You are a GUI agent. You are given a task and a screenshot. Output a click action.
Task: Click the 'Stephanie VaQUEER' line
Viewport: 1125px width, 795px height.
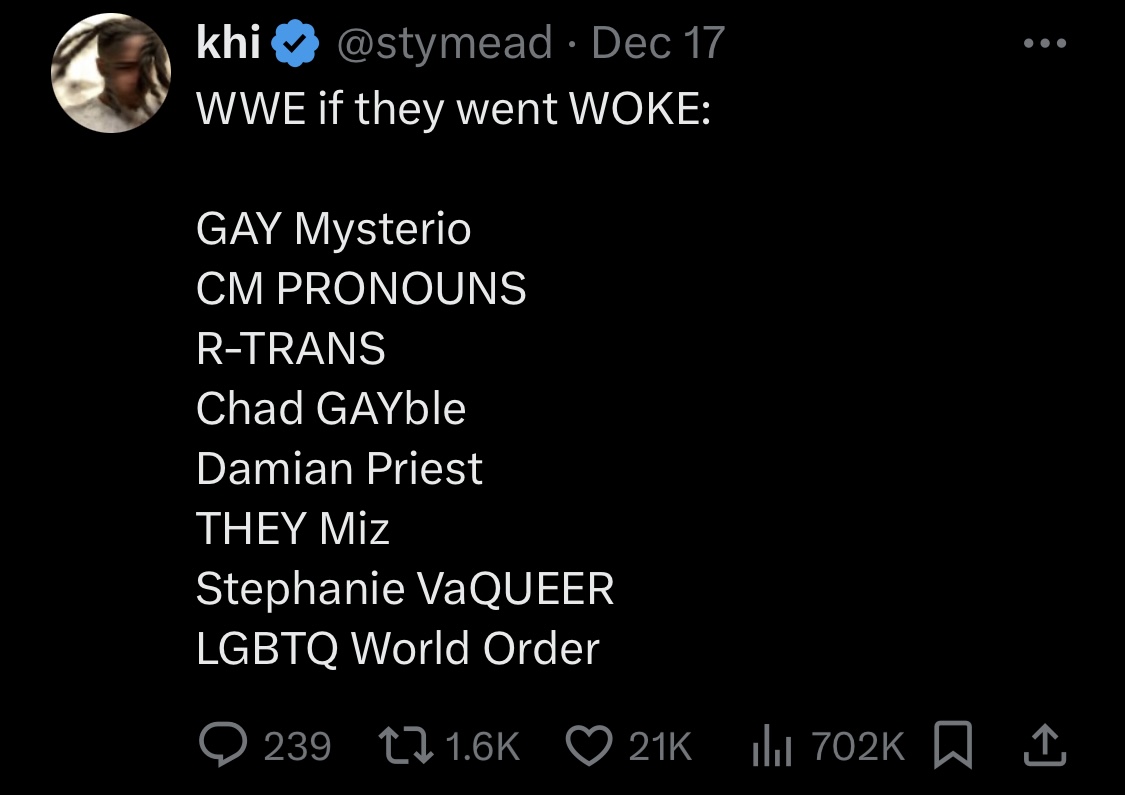pyautogui.click(x=404, y=589)
